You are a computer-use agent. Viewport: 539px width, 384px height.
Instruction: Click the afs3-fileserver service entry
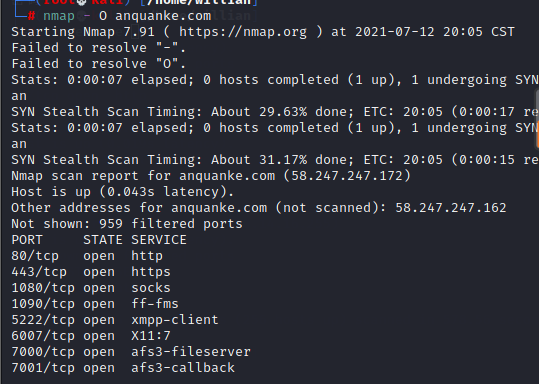[x=191, y=352]
